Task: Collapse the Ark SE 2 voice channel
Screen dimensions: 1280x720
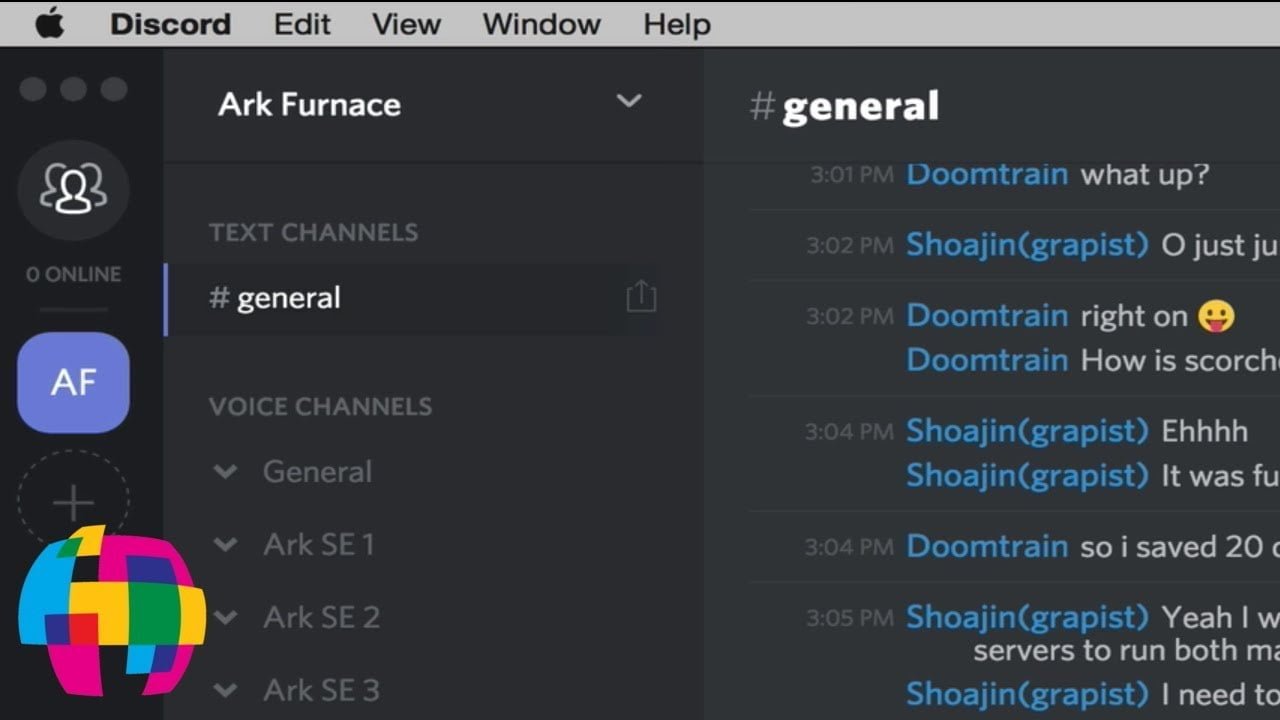Action: pos(225,617)
